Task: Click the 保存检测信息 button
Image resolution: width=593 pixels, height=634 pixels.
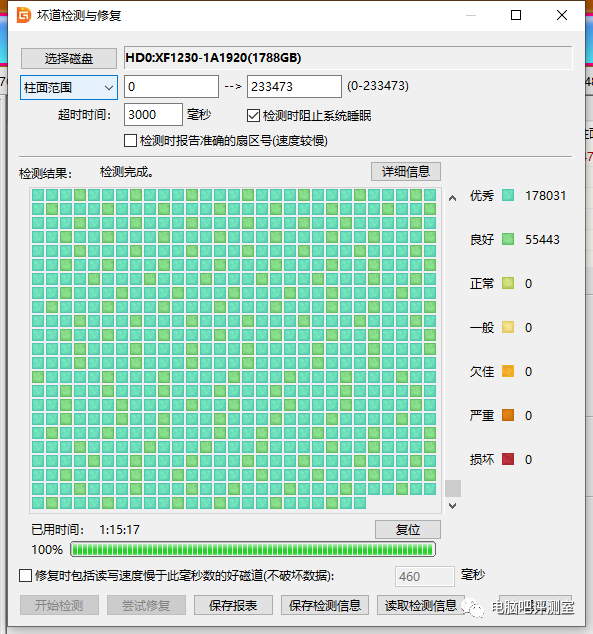Action: coord(325,605)
